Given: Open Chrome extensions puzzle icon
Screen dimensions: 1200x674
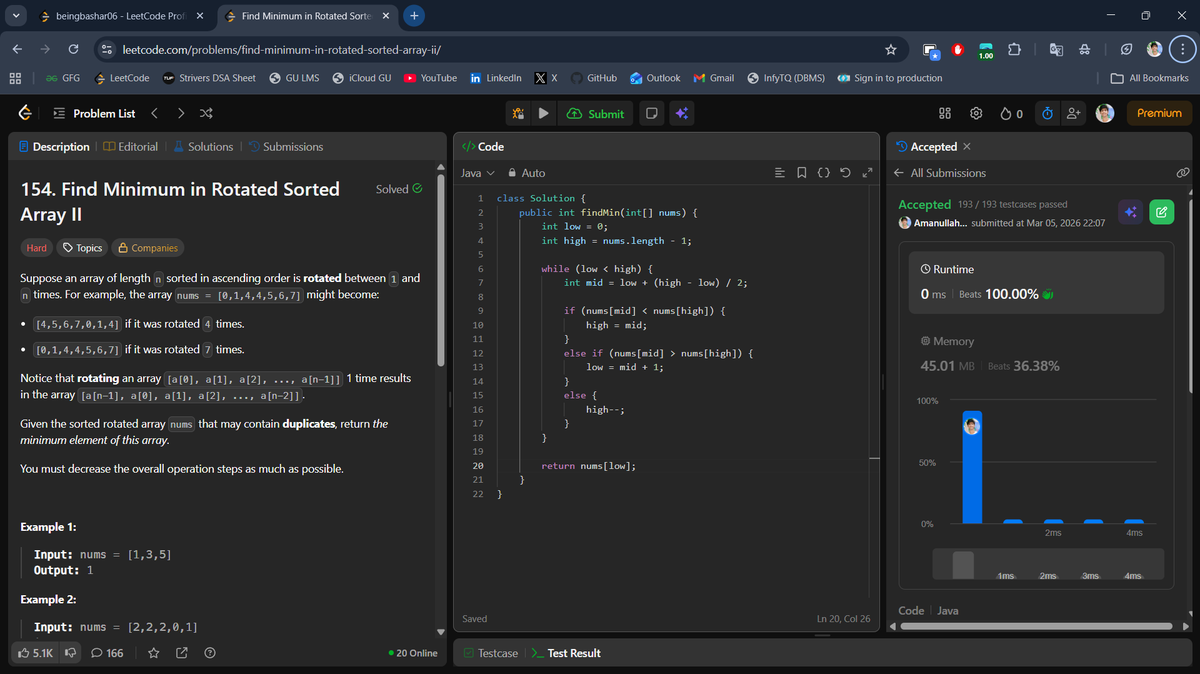Looking at the screenshot, I should point(1014,49).
